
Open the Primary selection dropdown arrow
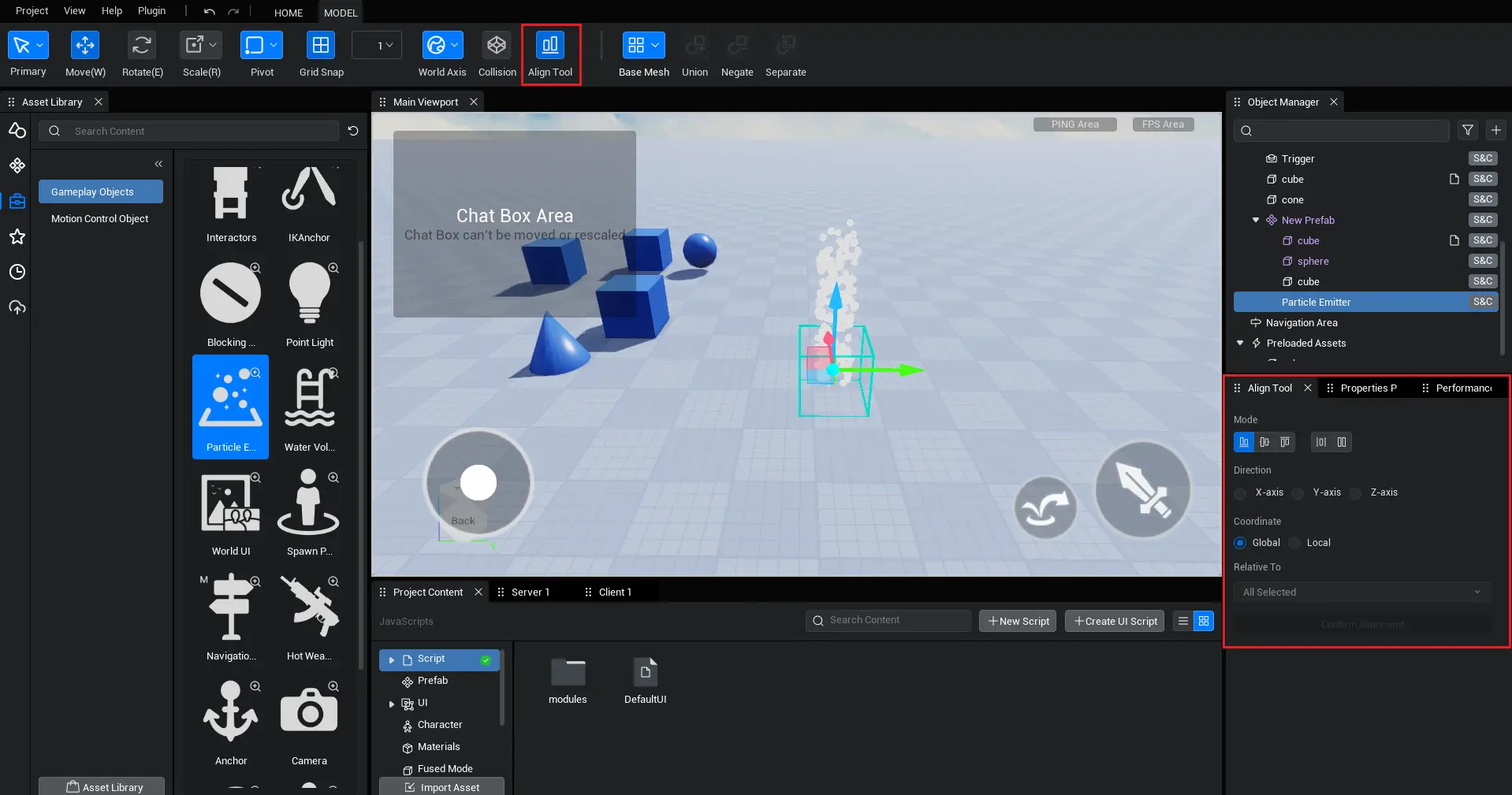pos(39,45)
